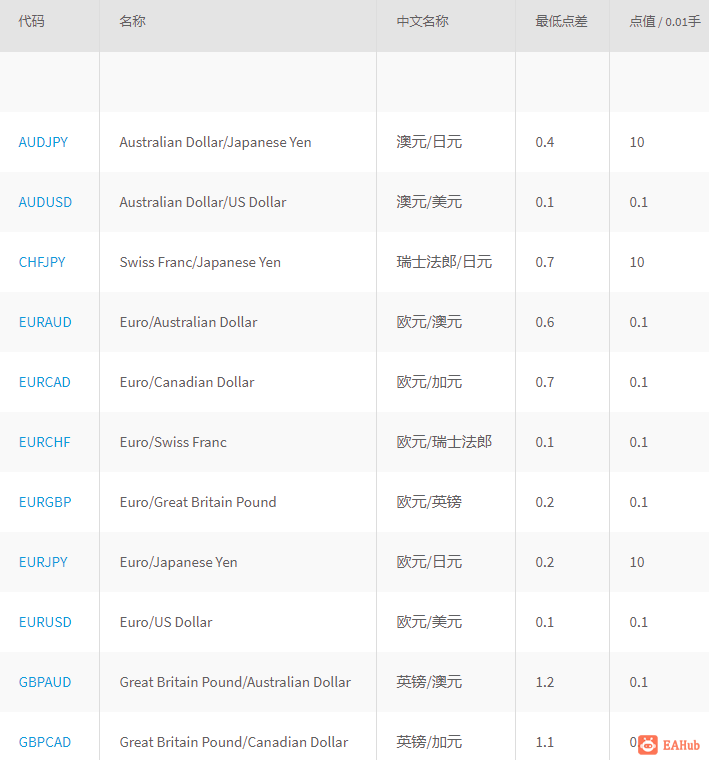The height and width of the screenshot is (760, 709).
Task: Click the 0.4 spread in AUDJPY row
Action: point(545,142)
